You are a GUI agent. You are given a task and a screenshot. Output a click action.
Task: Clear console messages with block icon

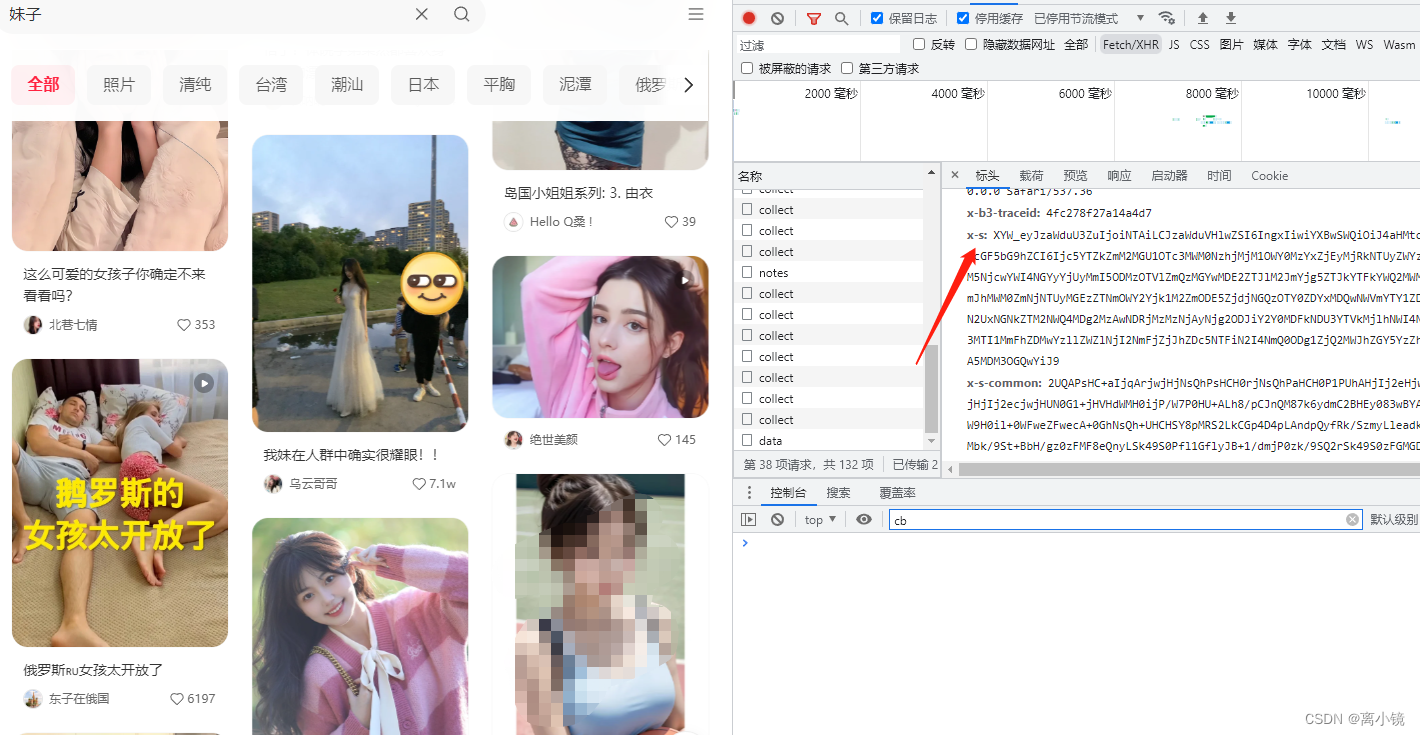pos(777,519)
